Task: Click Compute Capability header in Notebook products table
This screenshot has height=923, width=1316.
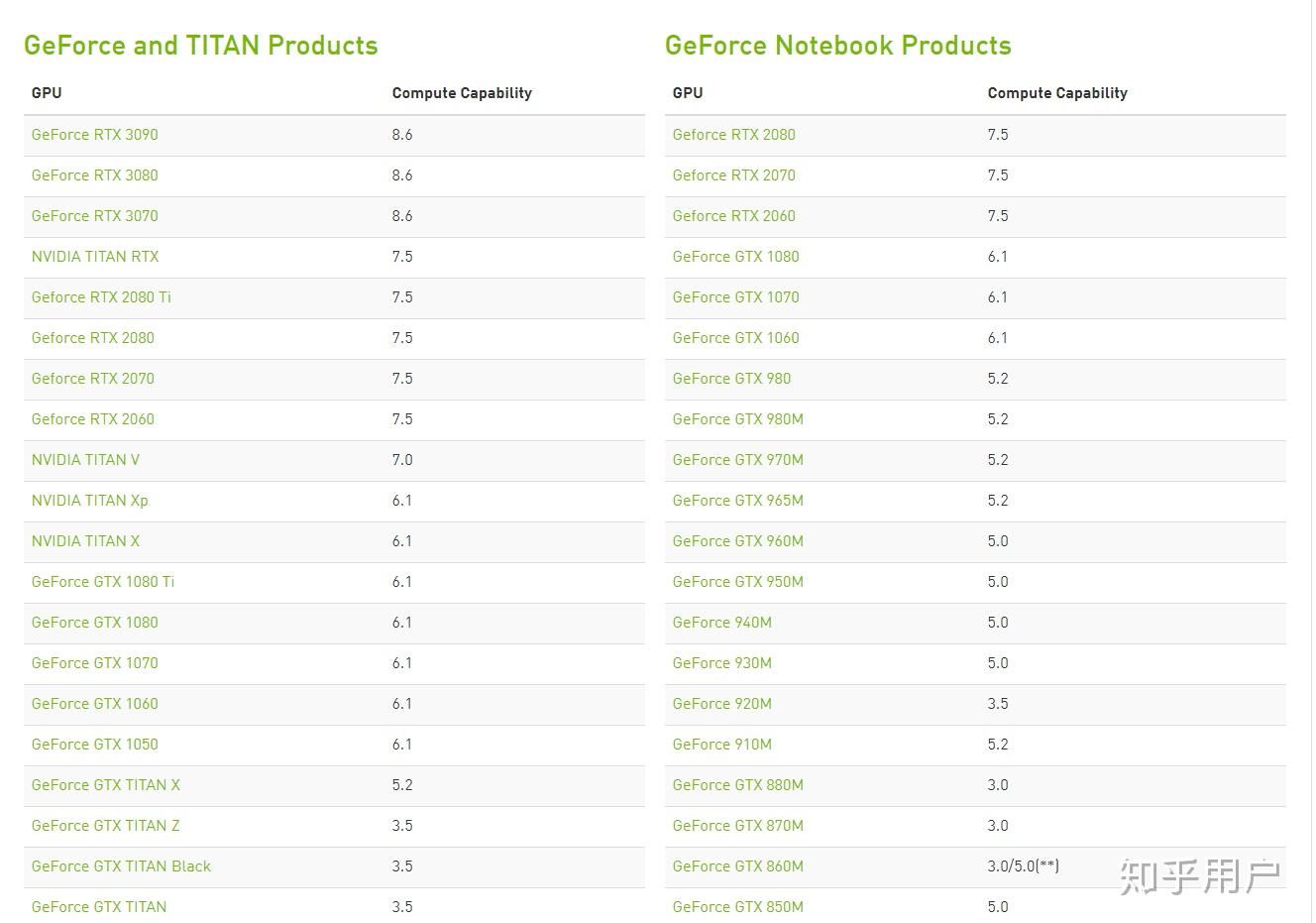Action: point(1057,93)
